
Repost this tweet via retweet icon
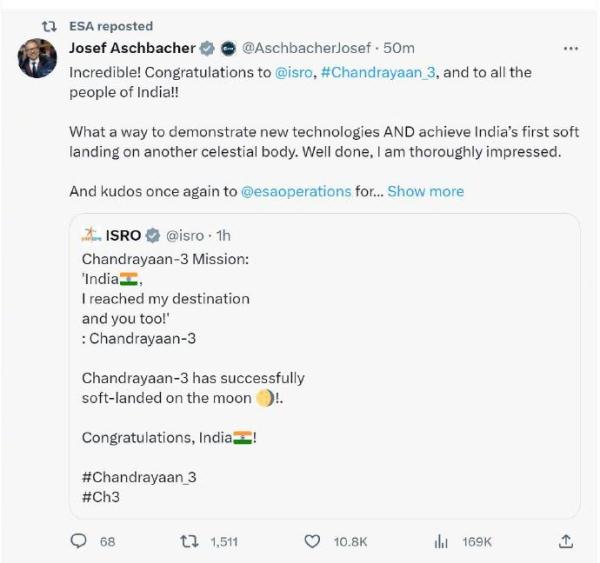click(188, 541)
